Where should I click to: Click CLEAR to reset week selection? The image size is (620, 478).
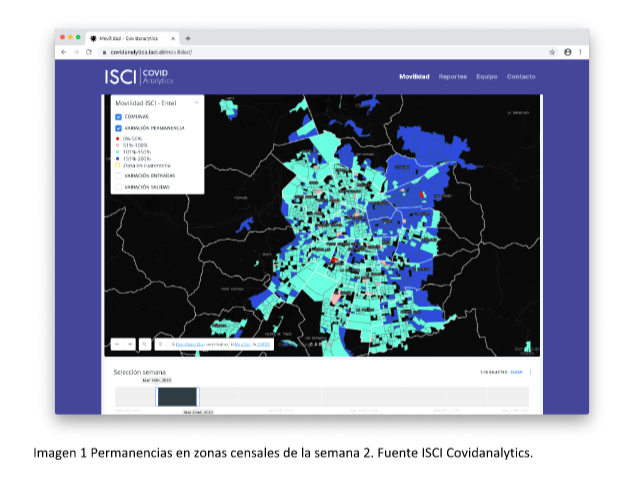pos(516,372)
